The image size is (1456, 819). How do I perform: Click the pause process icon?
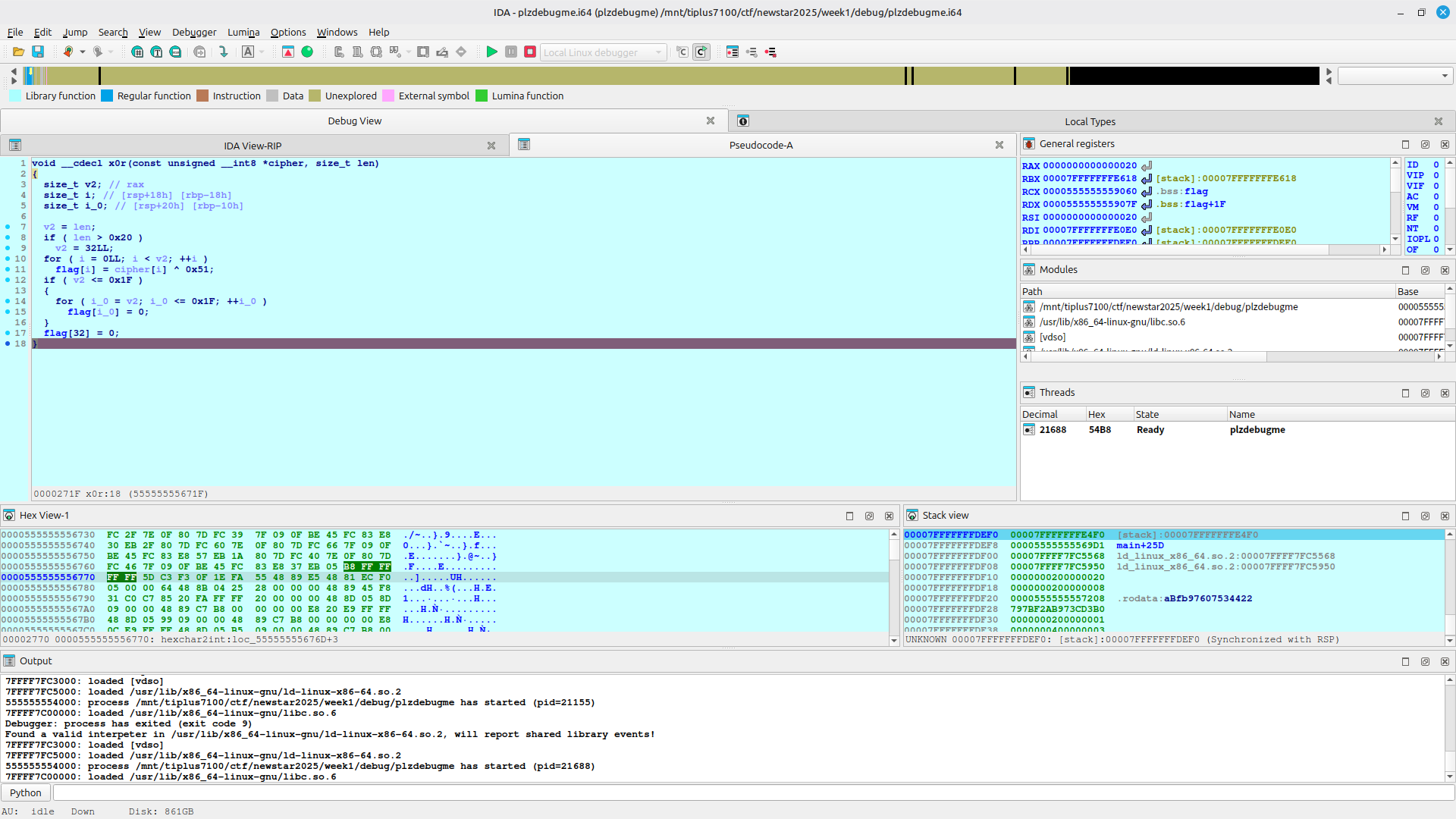[x=511, y=52]
